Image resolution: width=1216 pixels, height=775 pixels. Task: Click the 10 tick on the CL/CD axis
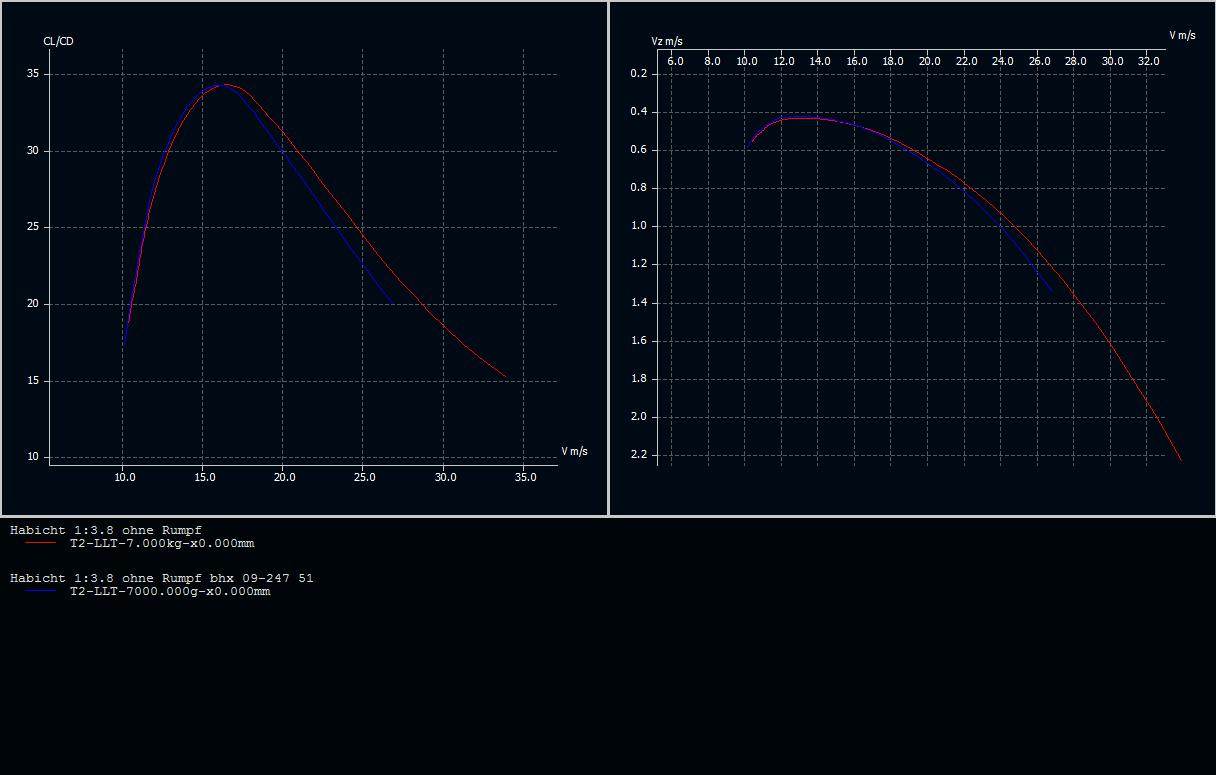coord(33,457)
